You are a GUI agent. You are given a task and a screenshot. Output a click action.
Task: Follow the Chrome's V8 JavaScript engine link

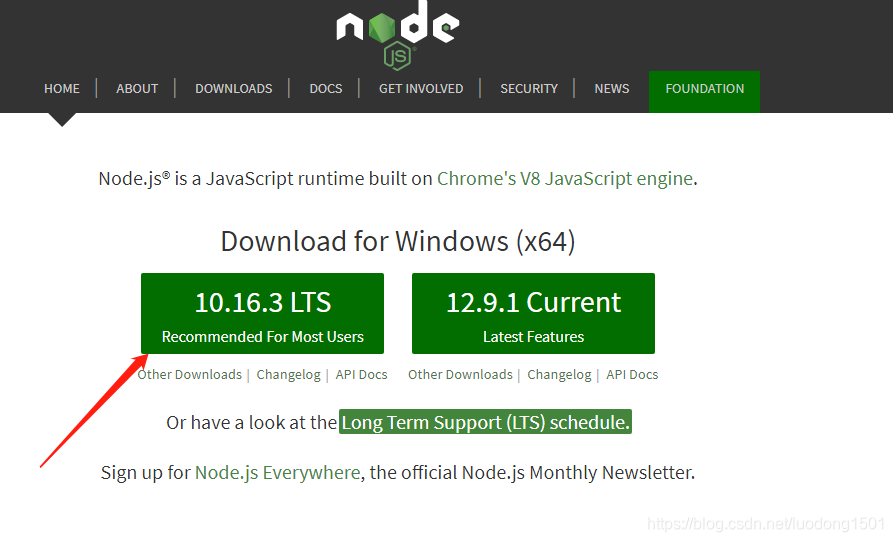[x=565, y=179]
